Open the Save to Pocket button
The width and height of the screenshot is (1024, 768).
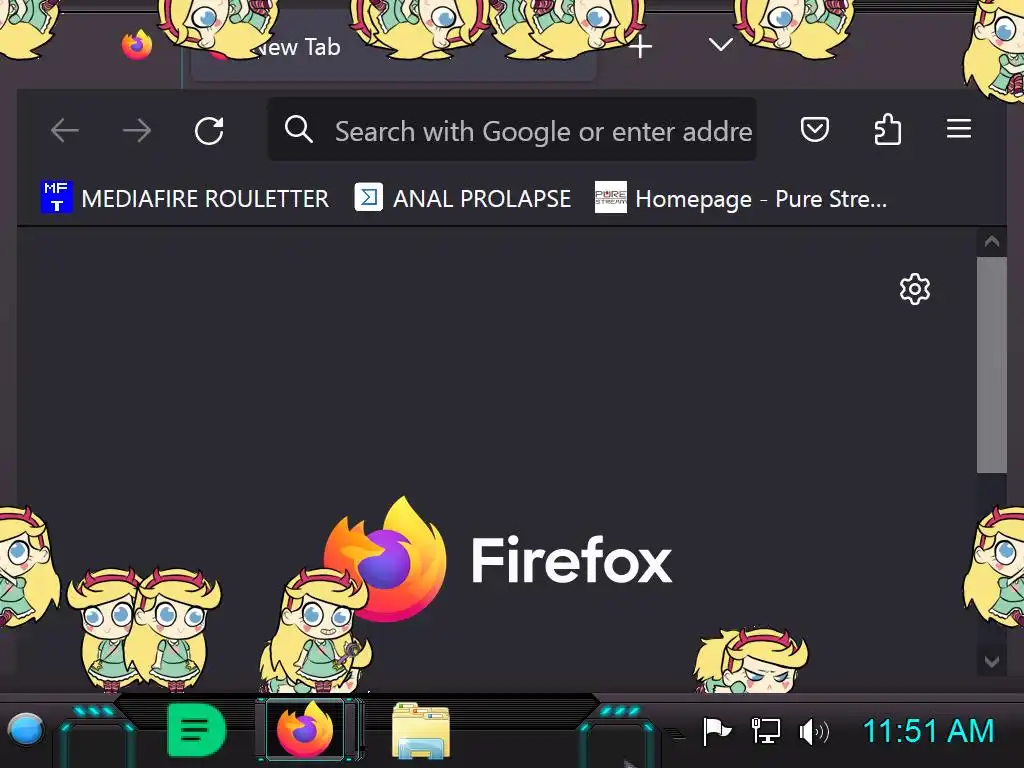(x=814, y=129)
